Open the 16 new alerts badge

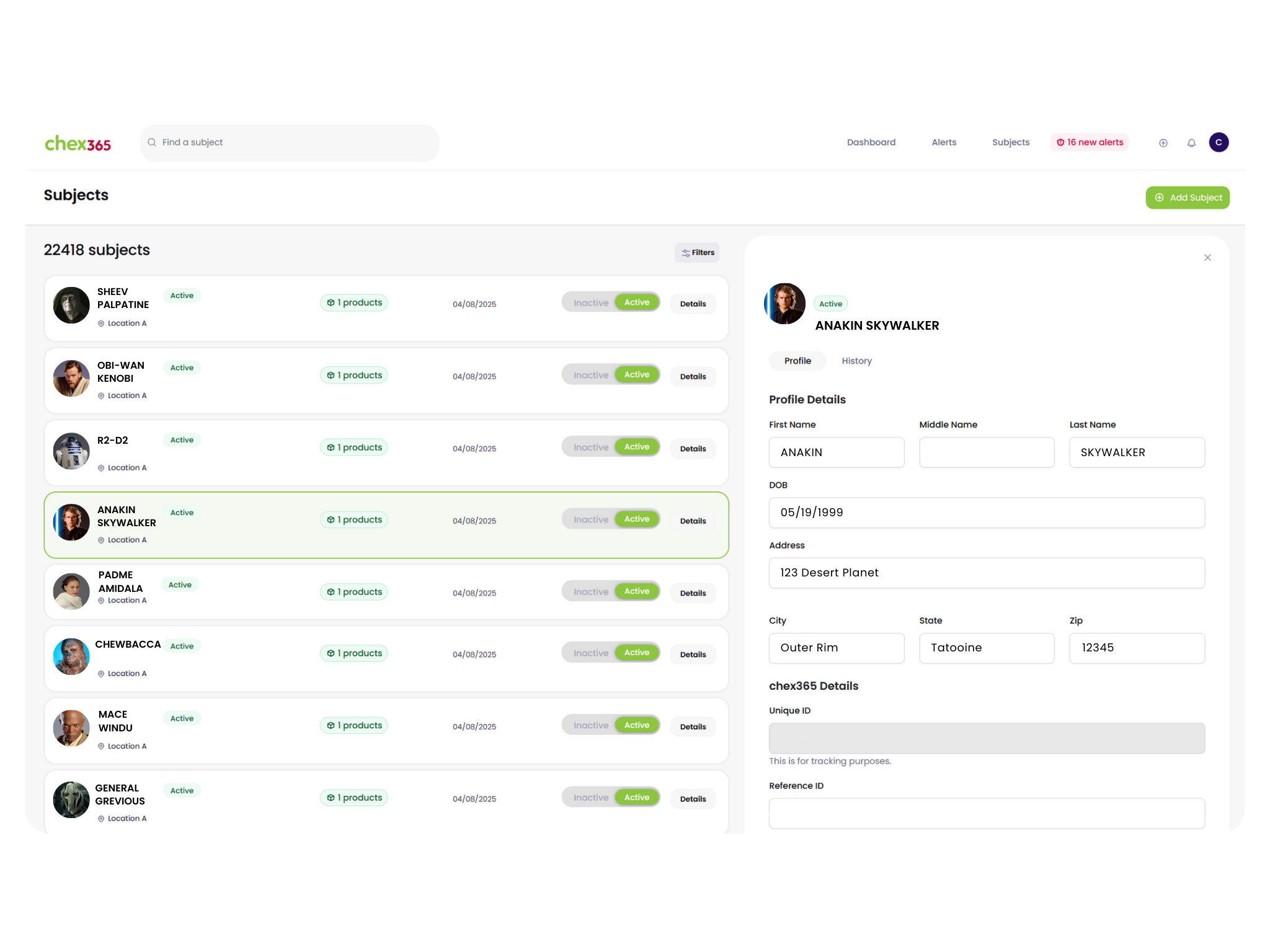click(x=1090, y=143)
